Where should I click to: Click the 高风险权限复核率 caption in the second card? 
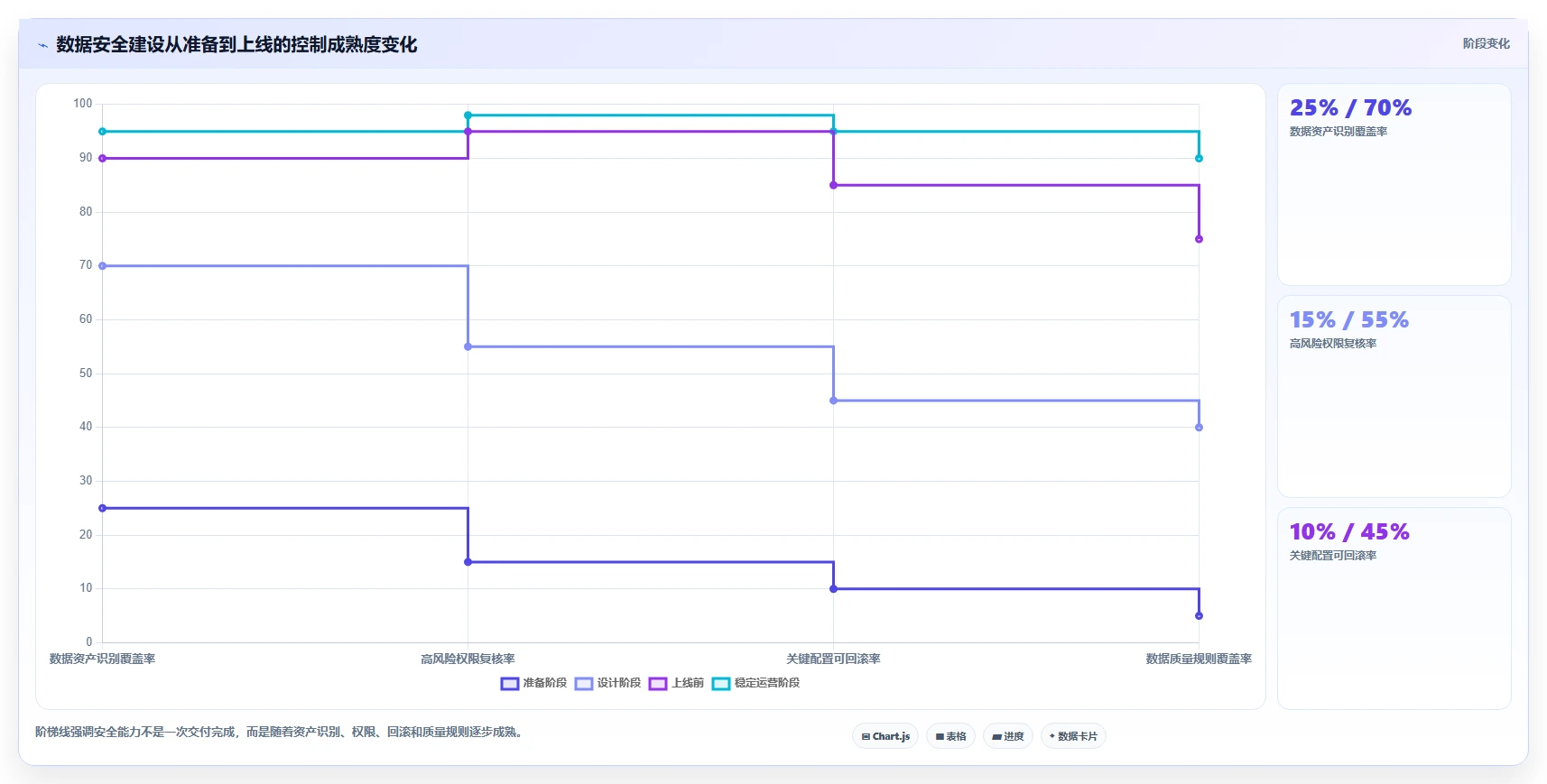point(1333,344)
